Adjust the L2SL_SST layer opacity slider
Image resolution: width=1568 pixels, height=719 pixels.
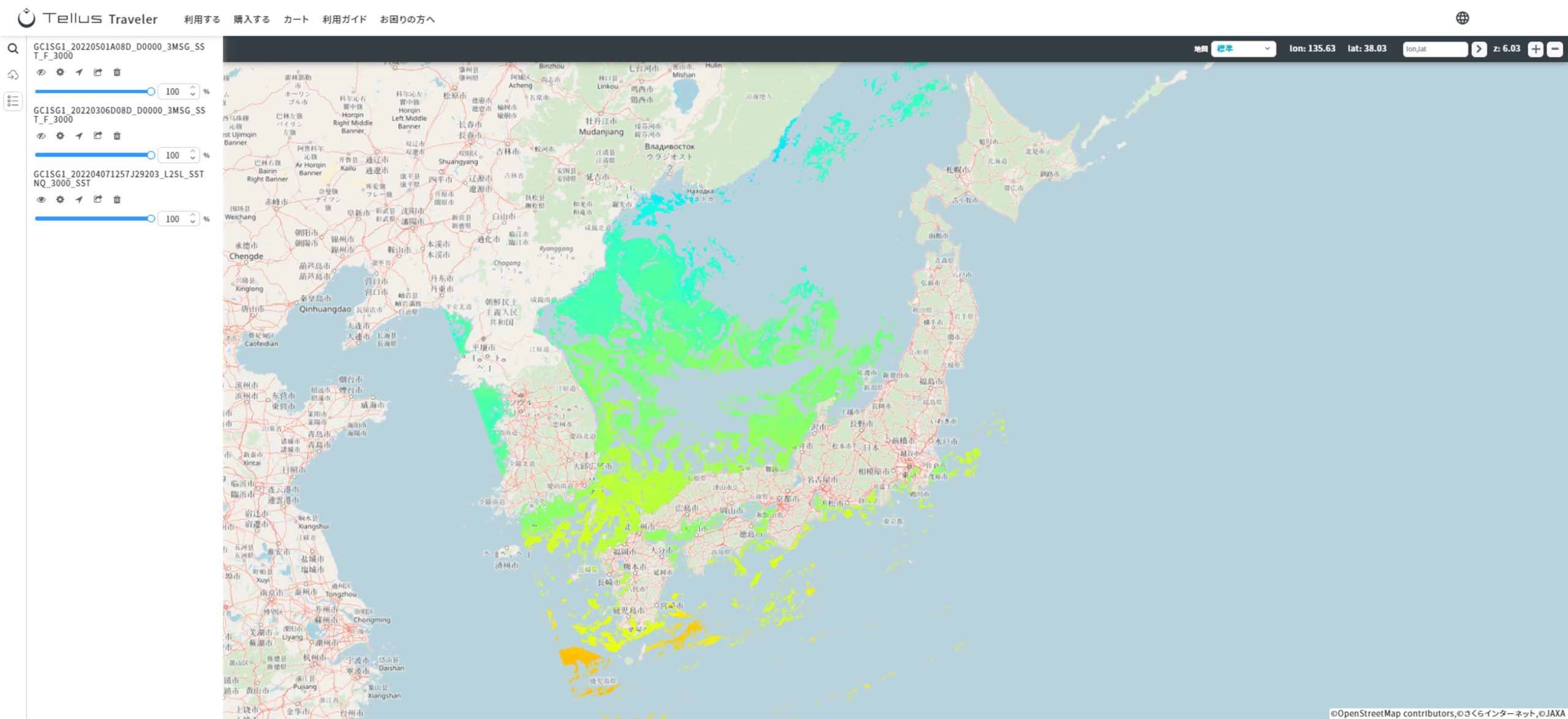click(94, 219)
